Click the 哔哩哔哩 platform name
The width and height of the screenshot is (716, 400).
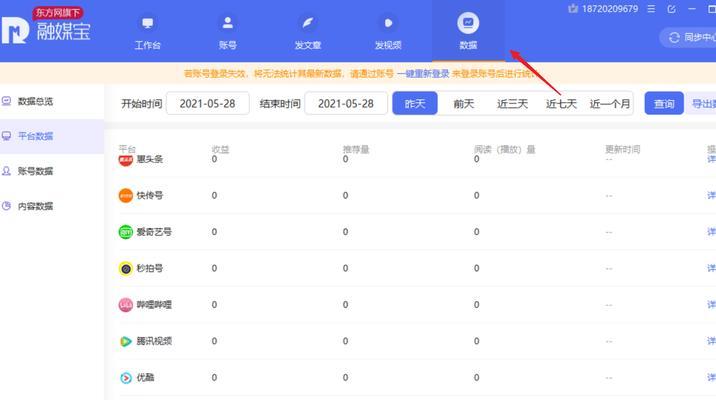coord(154,305)
